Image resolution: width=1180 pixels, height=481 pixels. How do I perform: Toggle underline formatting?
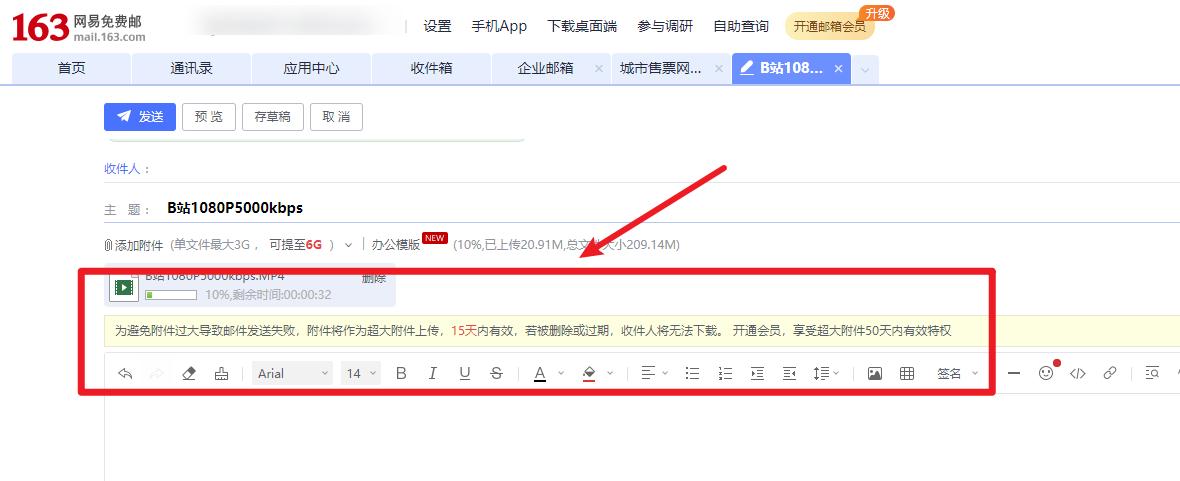(x=465, y=373)
